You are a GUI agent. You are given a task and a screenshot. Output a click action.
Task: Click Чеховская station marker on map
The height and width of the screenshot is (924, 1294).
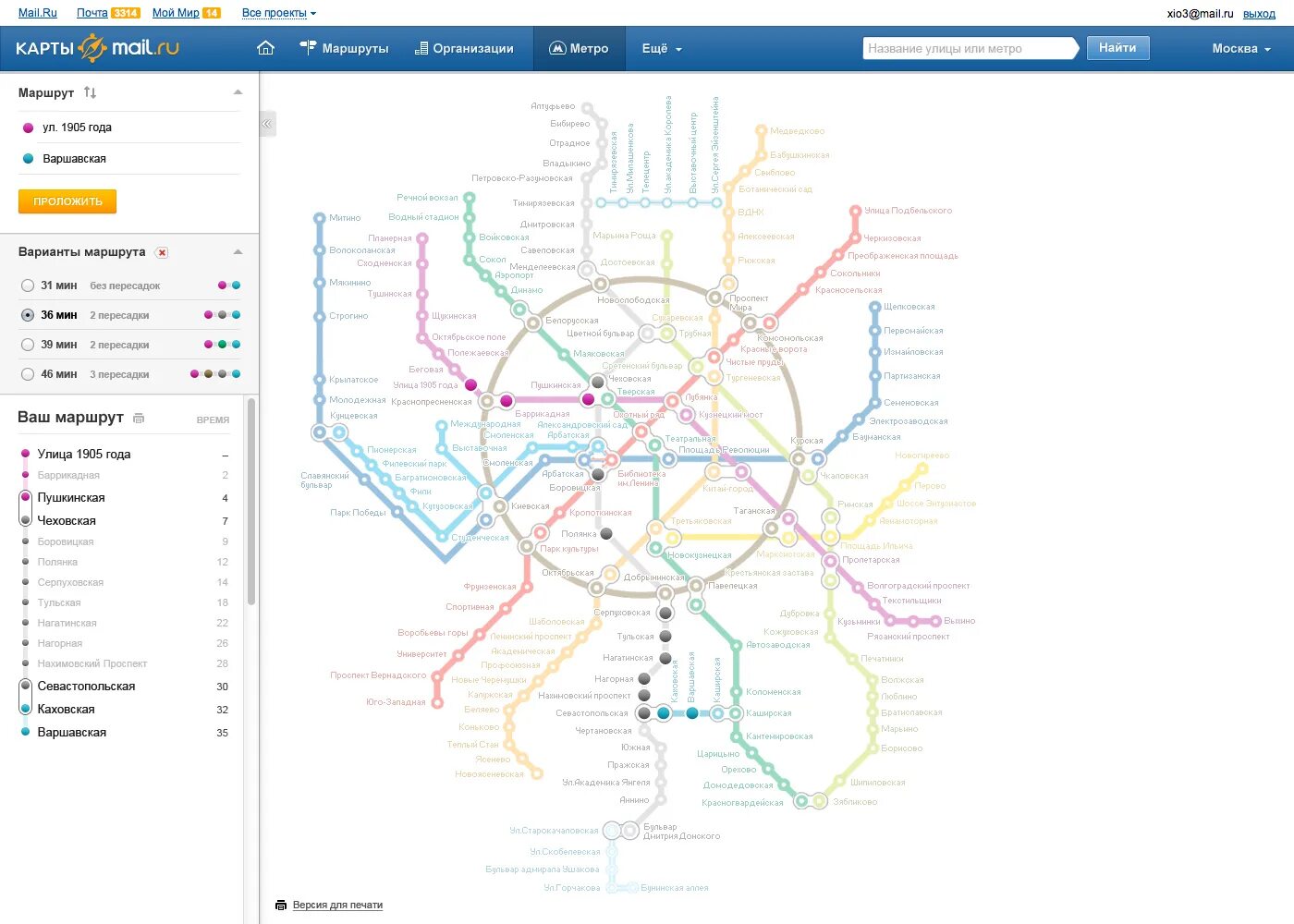(598, 381)
